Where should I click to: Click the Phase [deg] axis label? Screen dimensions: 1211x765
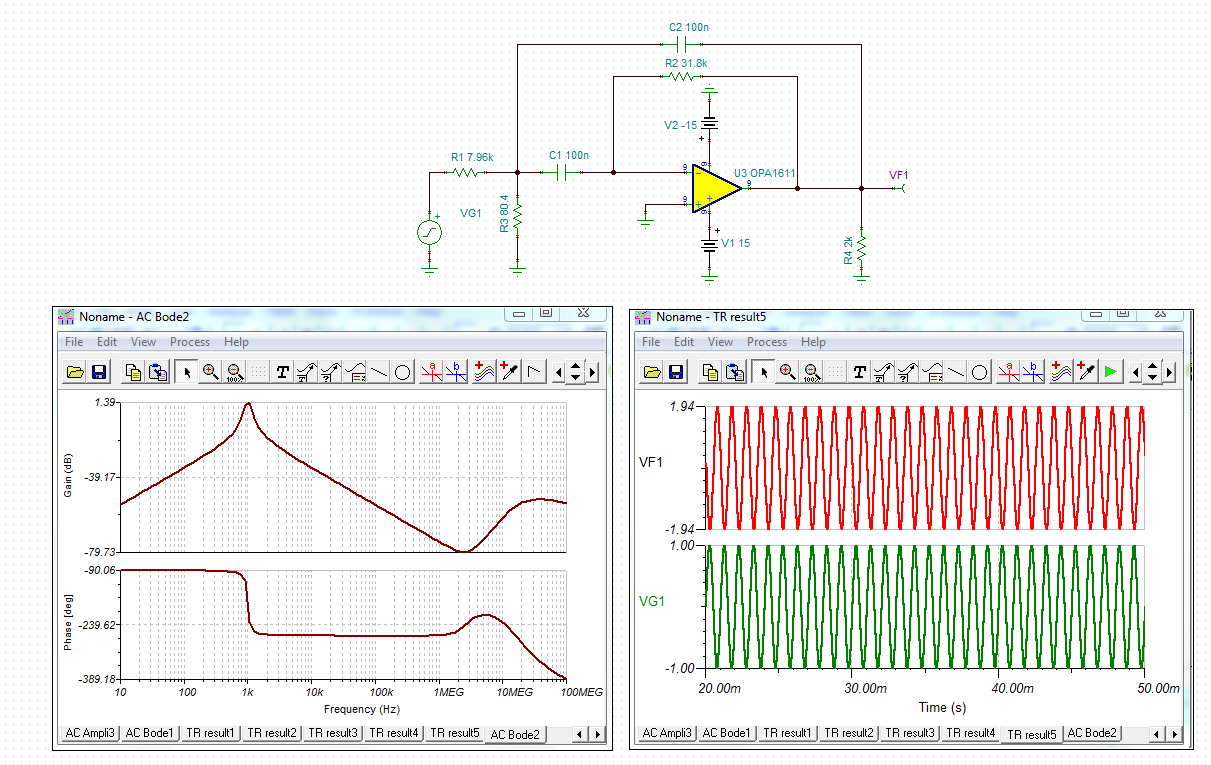68,623
